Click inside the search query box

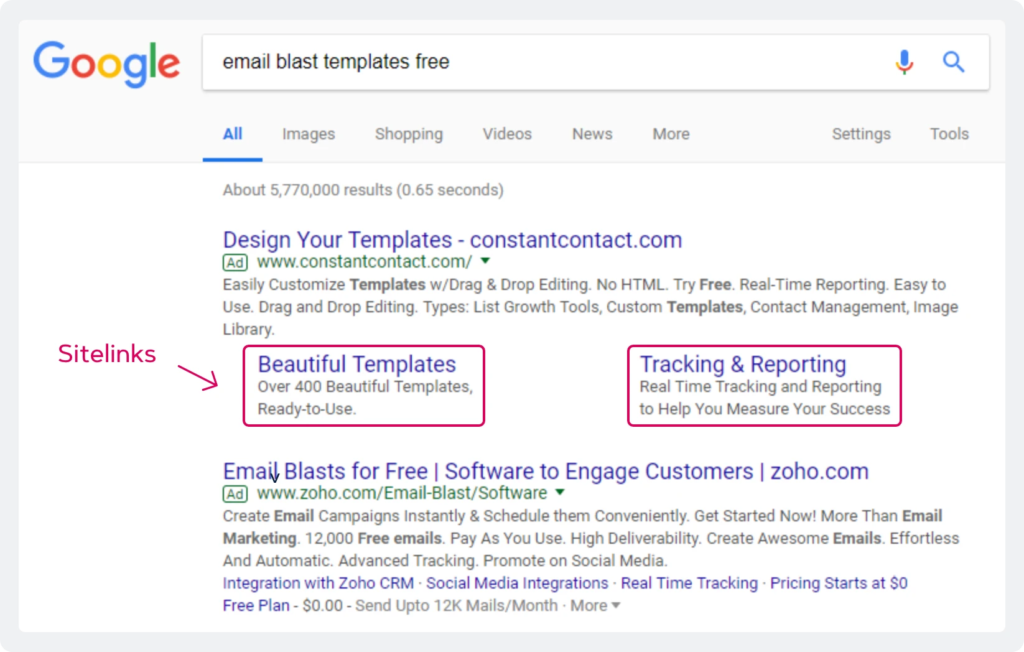coord(450,61)
